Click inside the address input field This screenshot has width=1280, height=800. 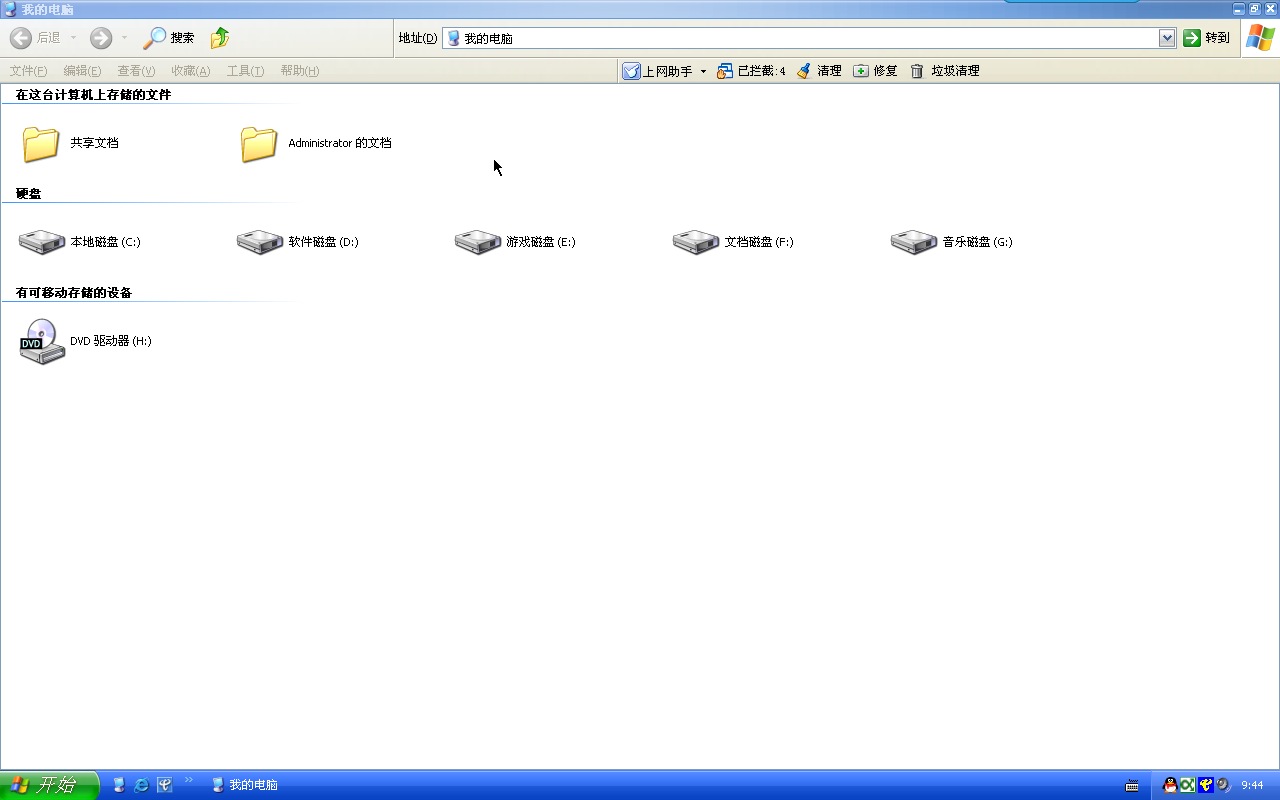(x=800, y=38)
